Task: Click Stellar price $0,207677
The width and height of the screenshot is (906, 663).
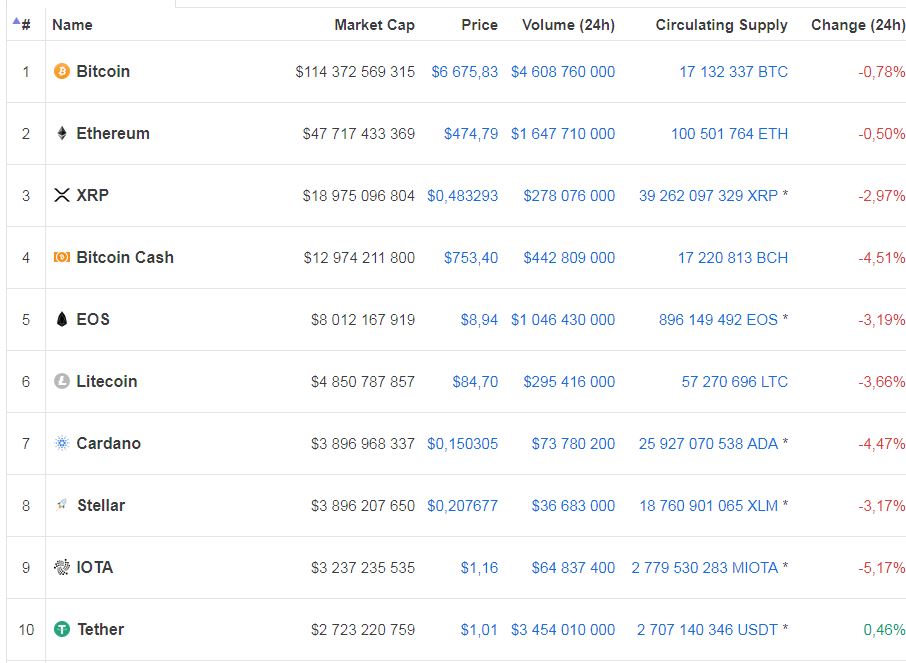Action: pyautogui.click(x=462, y=506)
